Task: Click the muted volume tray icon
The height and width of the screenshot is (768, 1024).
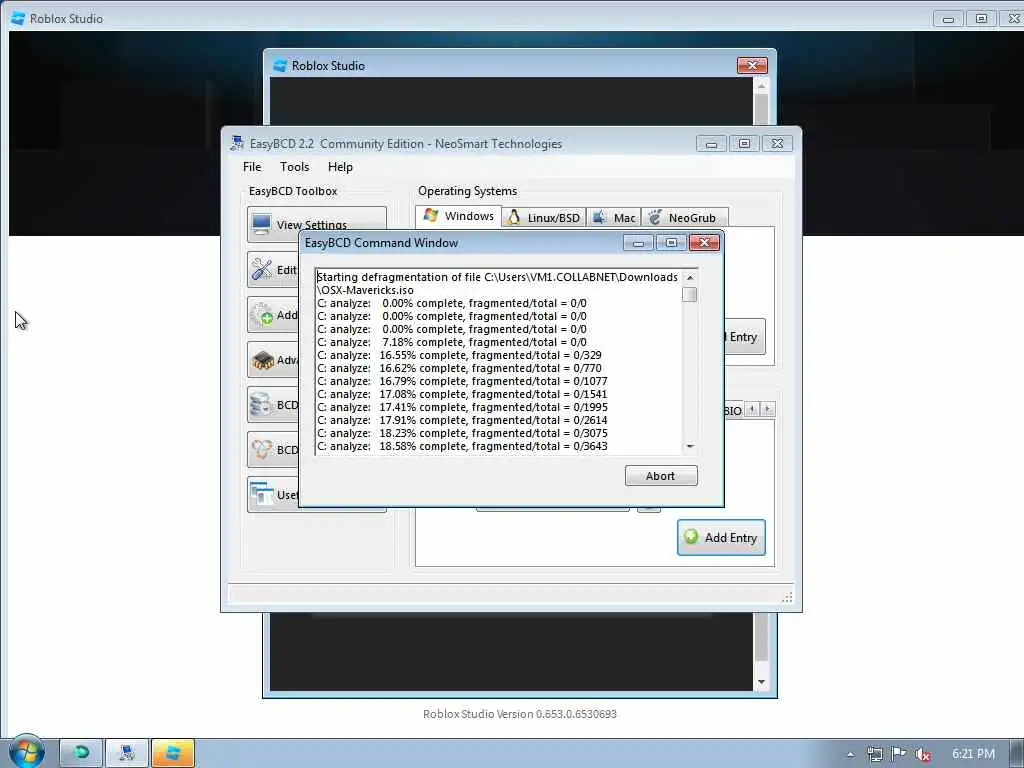Action: pyautogui.click(x=923, y=754)
